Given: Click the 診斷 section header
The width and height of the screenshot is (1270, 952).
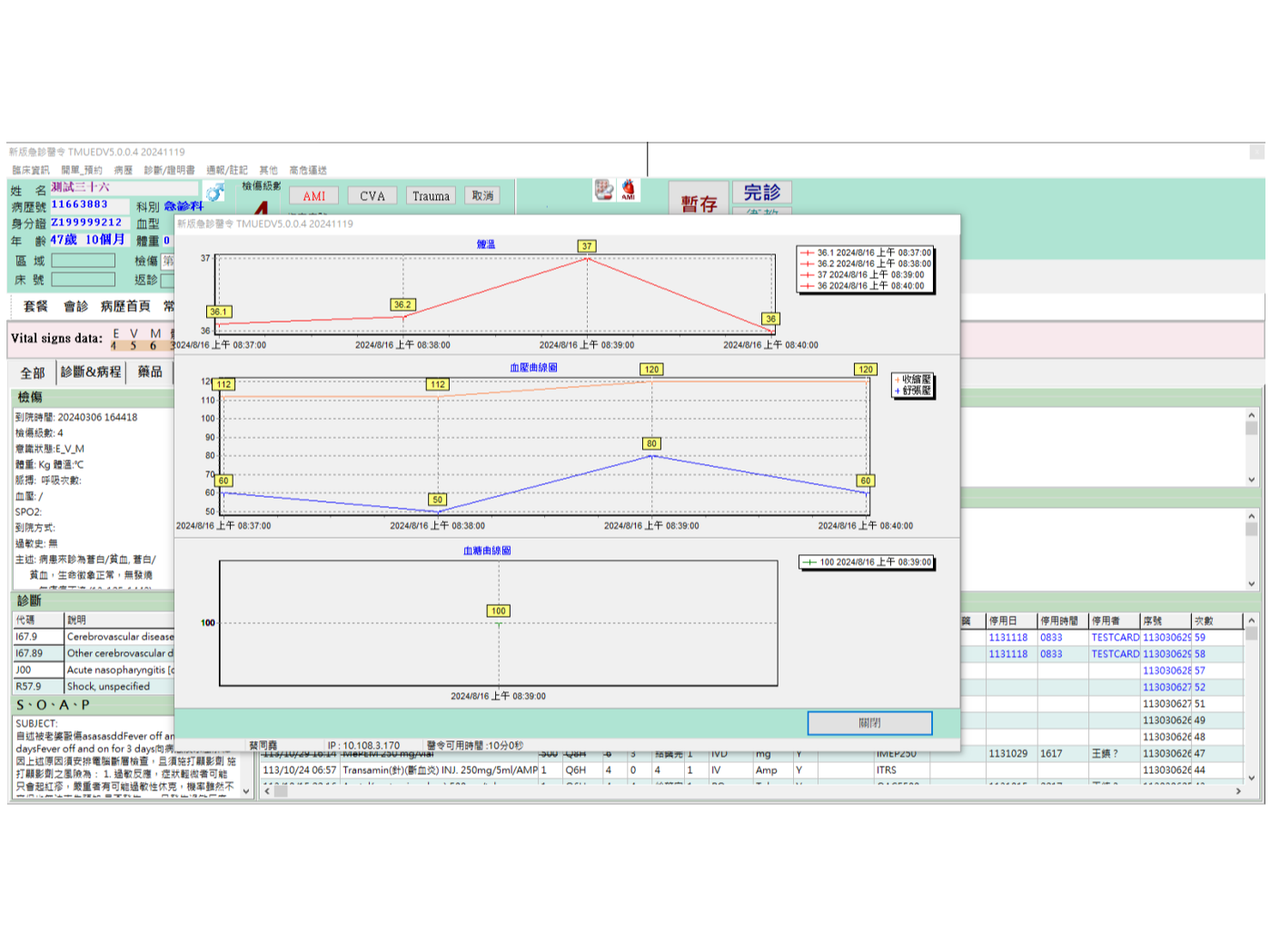Looking at the screenshot, I should pos(29,600).
